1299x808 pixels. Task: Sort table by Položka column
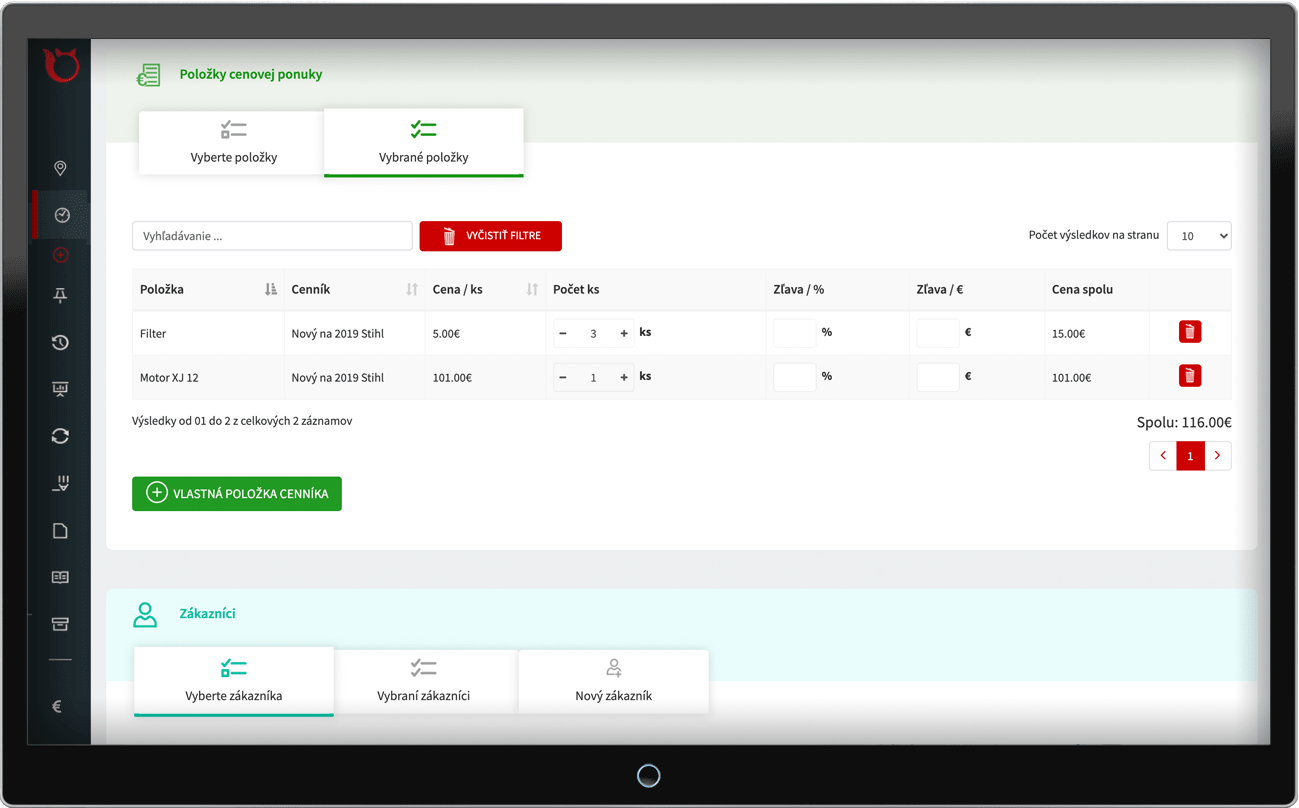coord(270,289)
